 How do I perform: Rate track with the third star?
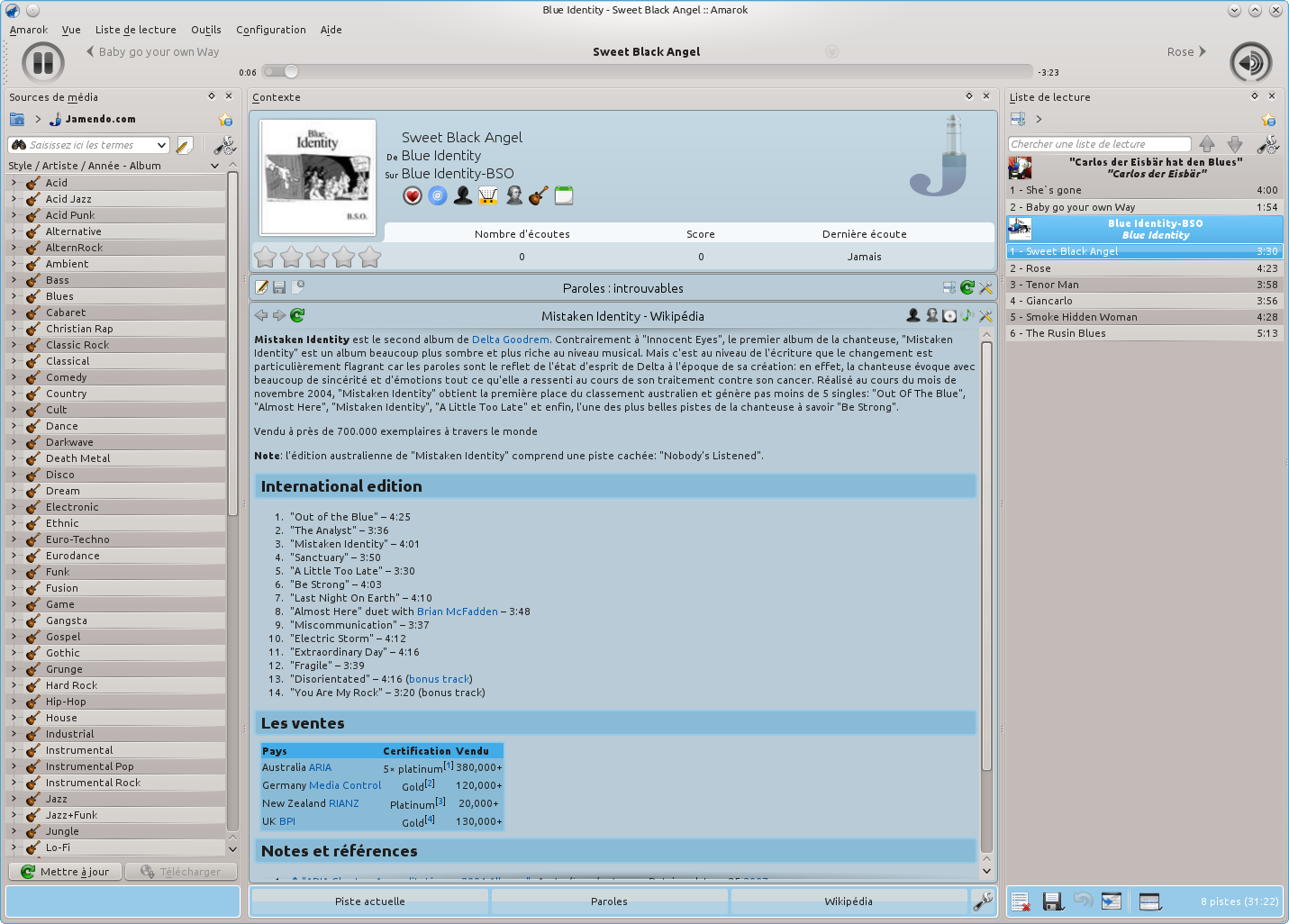click(x=317, y=258)
